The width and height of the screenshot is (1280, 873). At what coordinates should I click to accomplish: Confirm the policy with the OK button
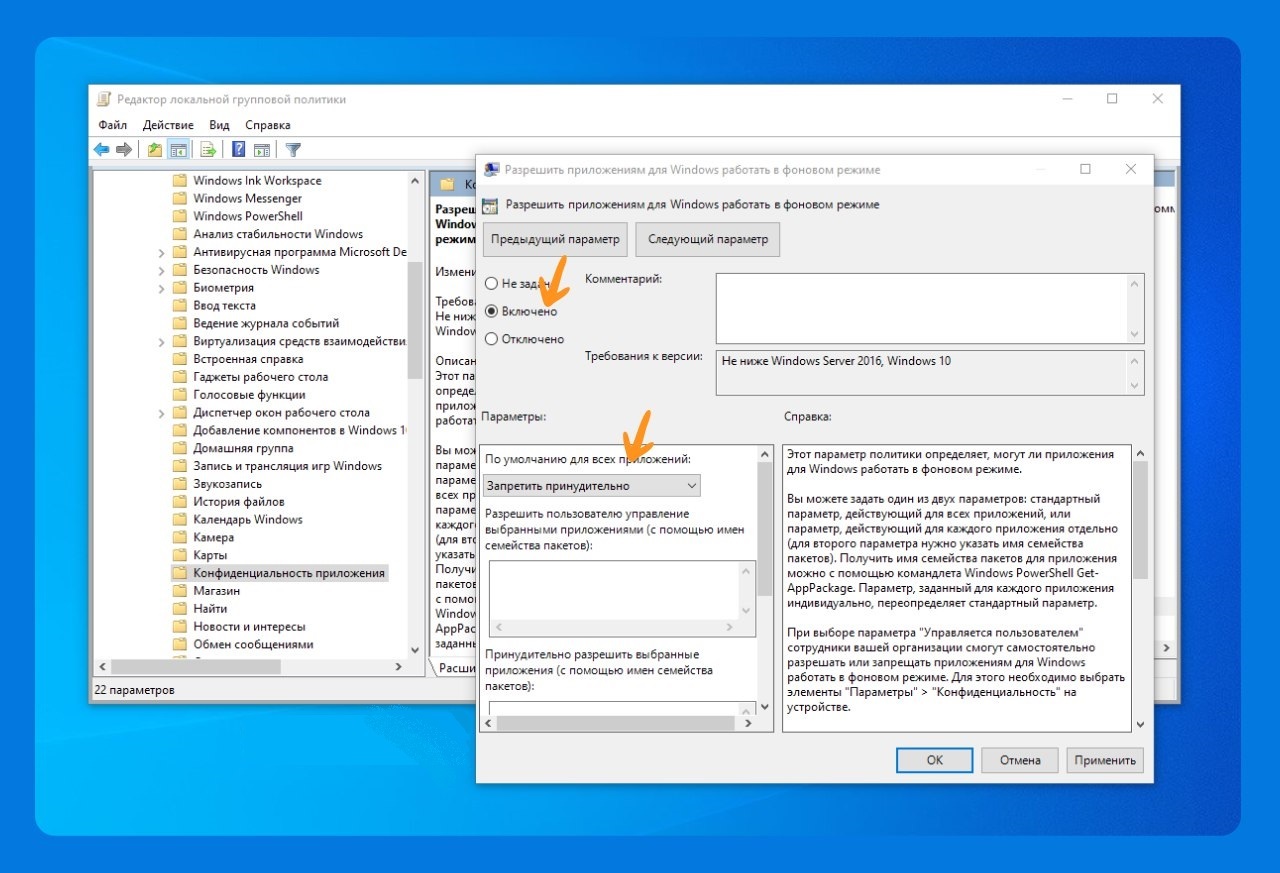click(x=934, y=760)
